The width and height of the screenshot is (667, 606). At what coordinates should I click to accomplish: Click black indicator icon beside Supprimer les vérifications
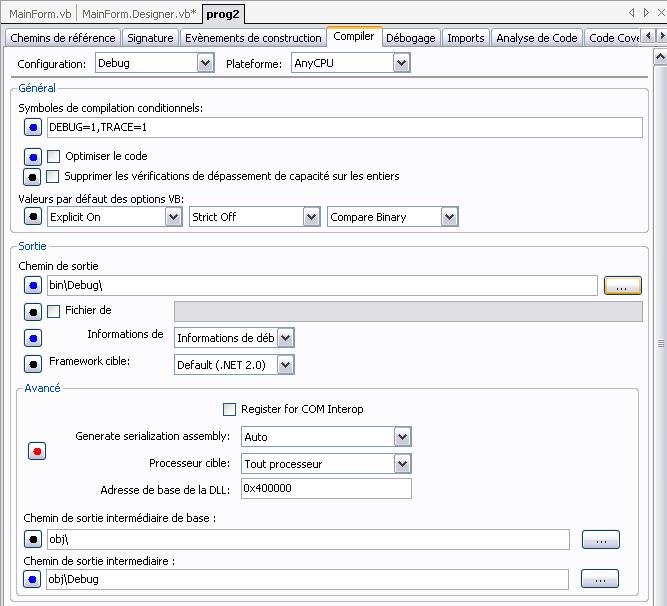point(33,177)
